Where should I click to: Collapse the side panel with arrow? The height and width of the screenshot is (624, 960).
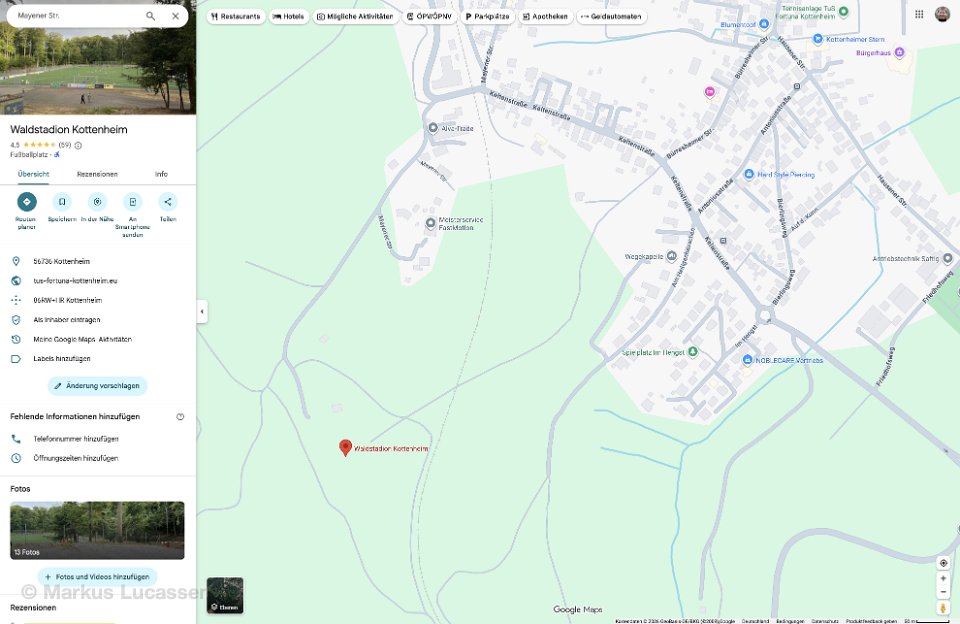coord(202,312)
